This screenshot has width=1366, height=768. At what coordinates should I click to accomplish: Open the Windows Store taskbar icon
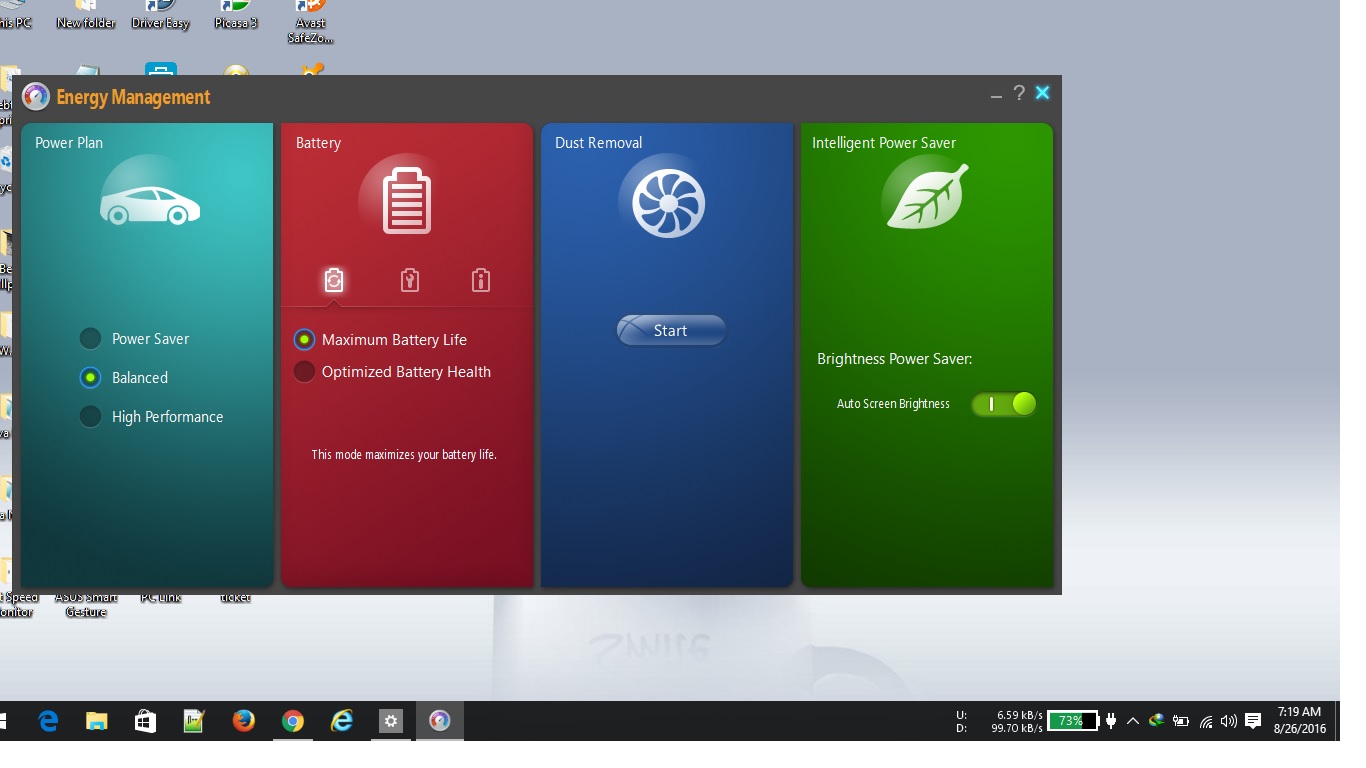point(145,721)
